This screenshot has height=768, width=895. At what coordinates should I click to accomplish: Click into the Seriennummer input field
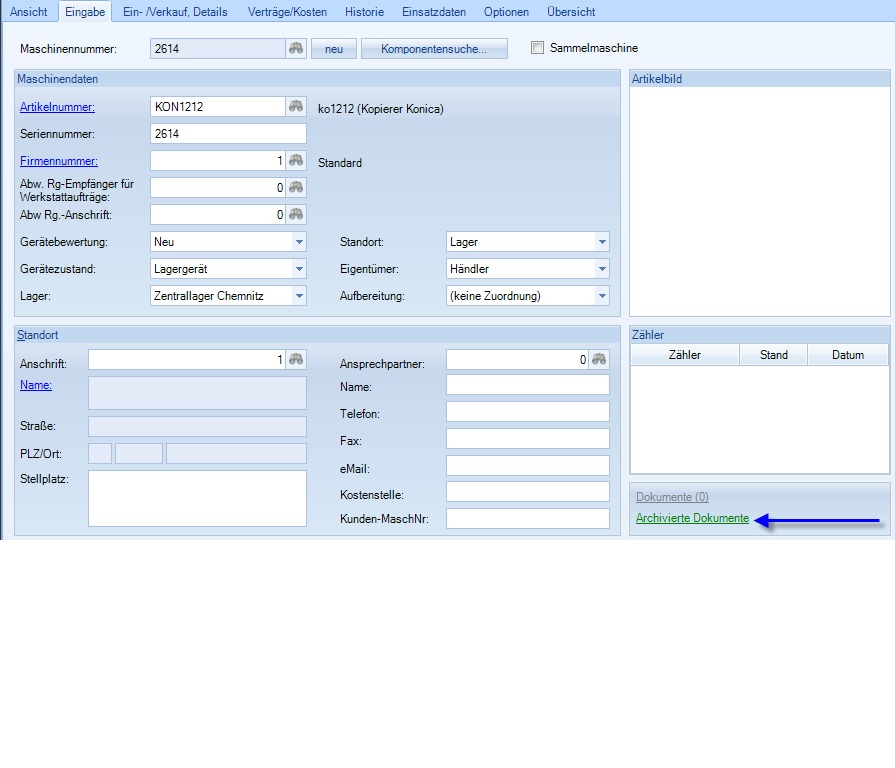[x=228, y=134]
